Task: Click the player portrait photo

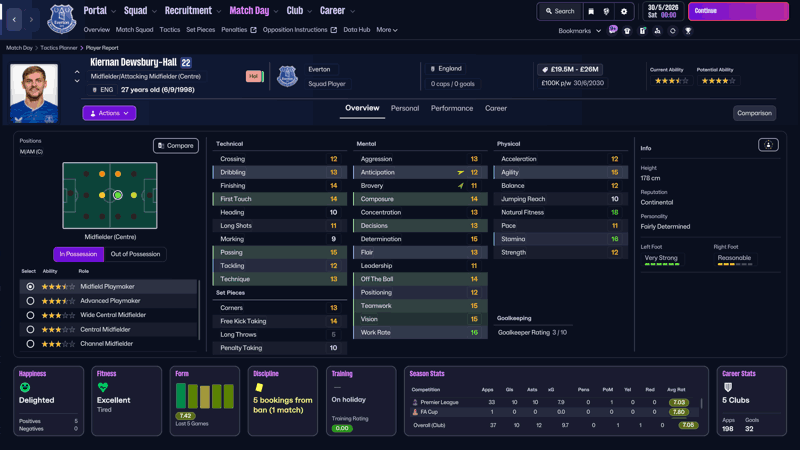Action: coord(34,93)
